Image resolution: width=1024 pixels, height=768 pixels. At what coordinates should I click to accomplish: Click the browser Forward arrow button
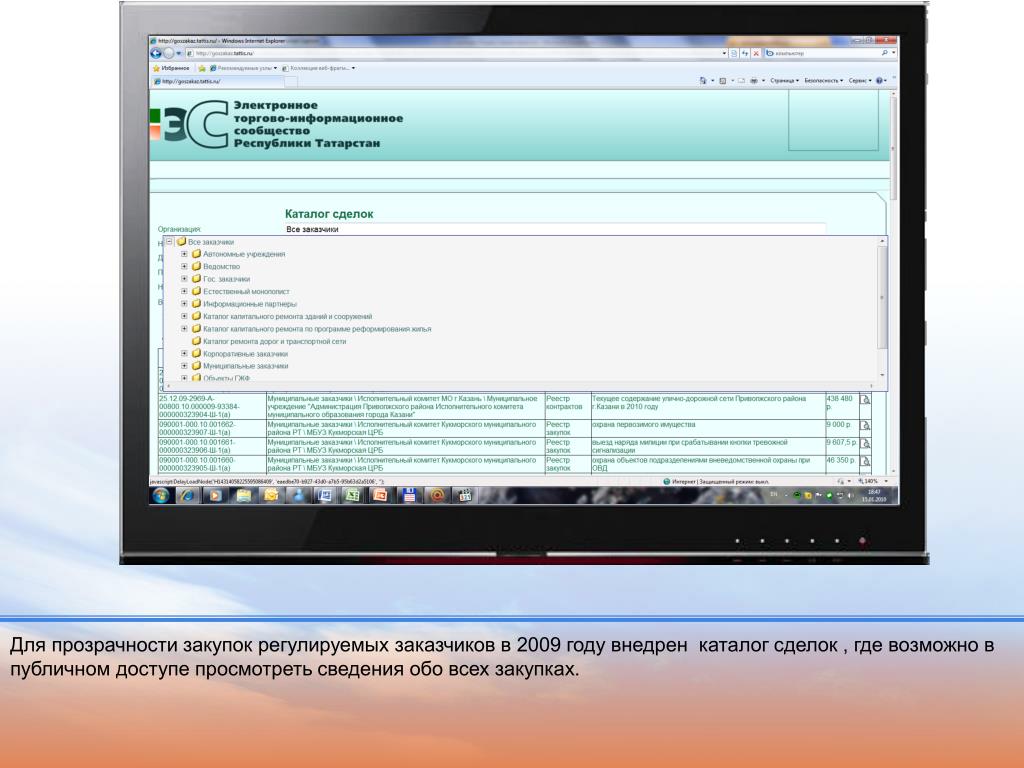coord(168,54)
